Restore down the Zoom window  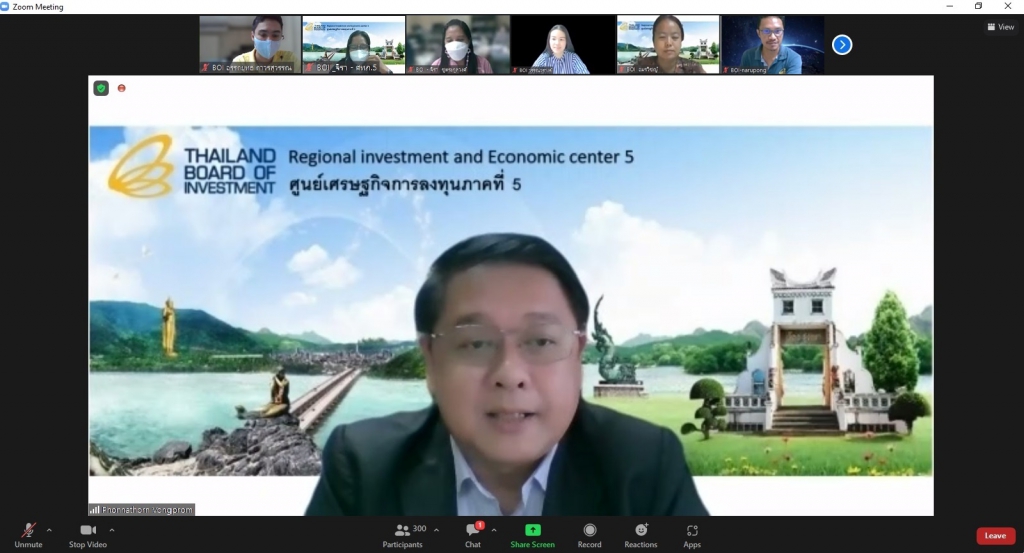pyautogui.click(x=978, y=7)
